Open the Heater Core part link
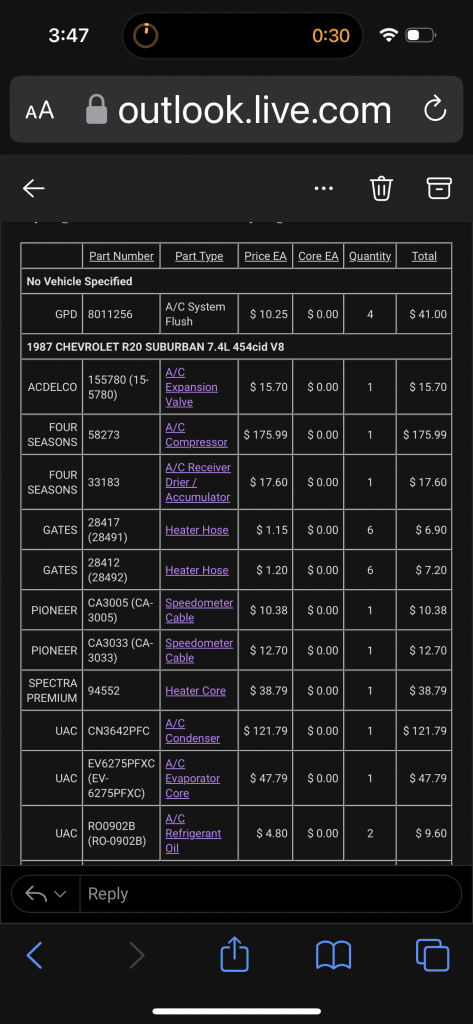 tap(195, 691)
